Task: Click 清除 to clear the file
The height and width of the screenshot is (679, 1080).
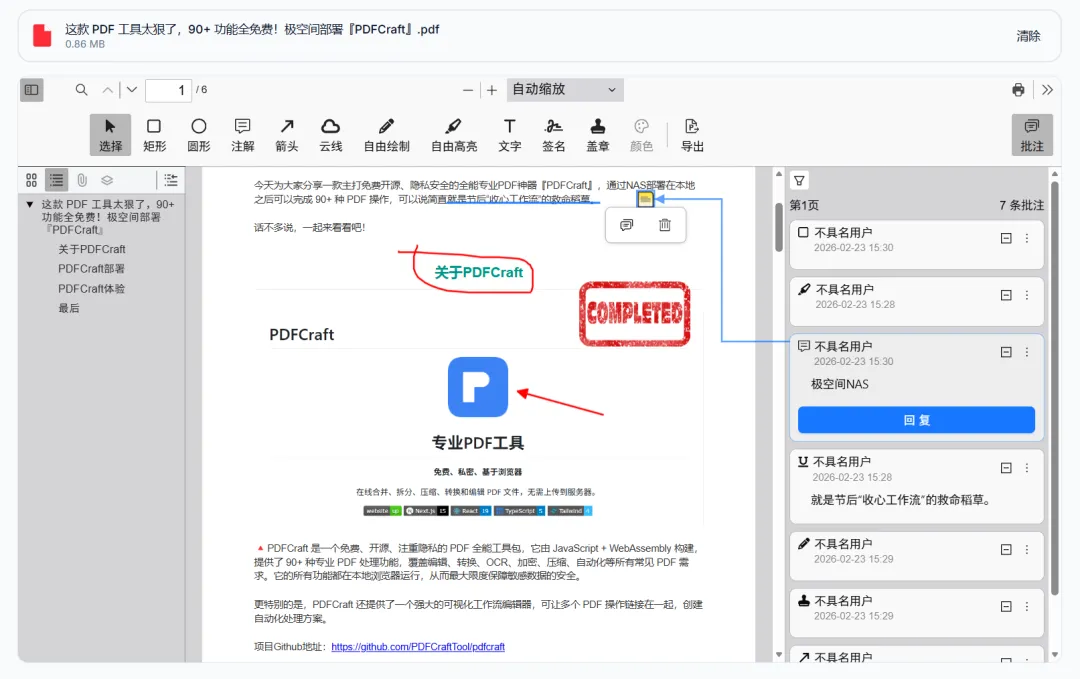Action: [1028, 36]
